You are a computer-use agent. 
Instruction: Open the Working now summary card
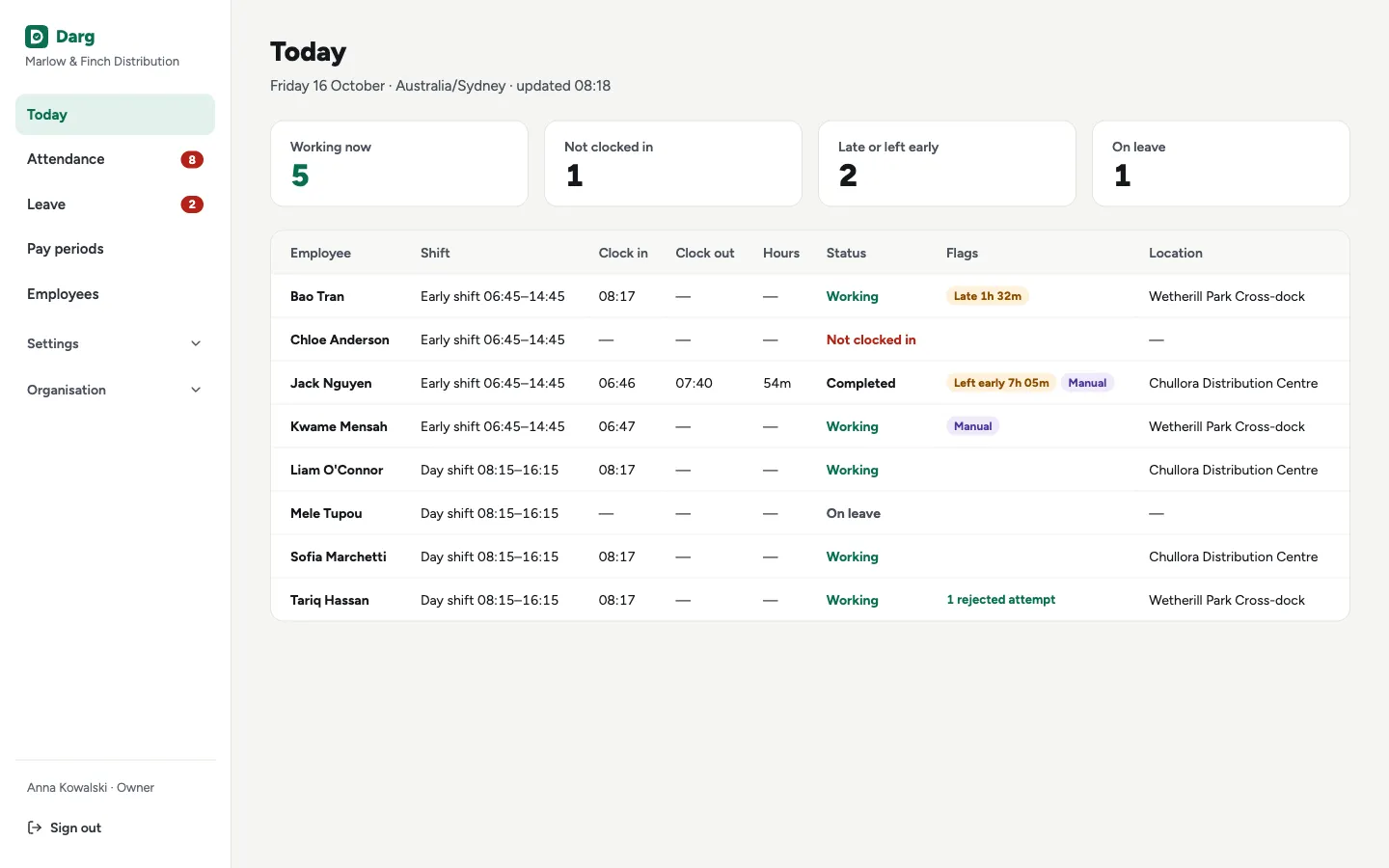pos(399,163)
